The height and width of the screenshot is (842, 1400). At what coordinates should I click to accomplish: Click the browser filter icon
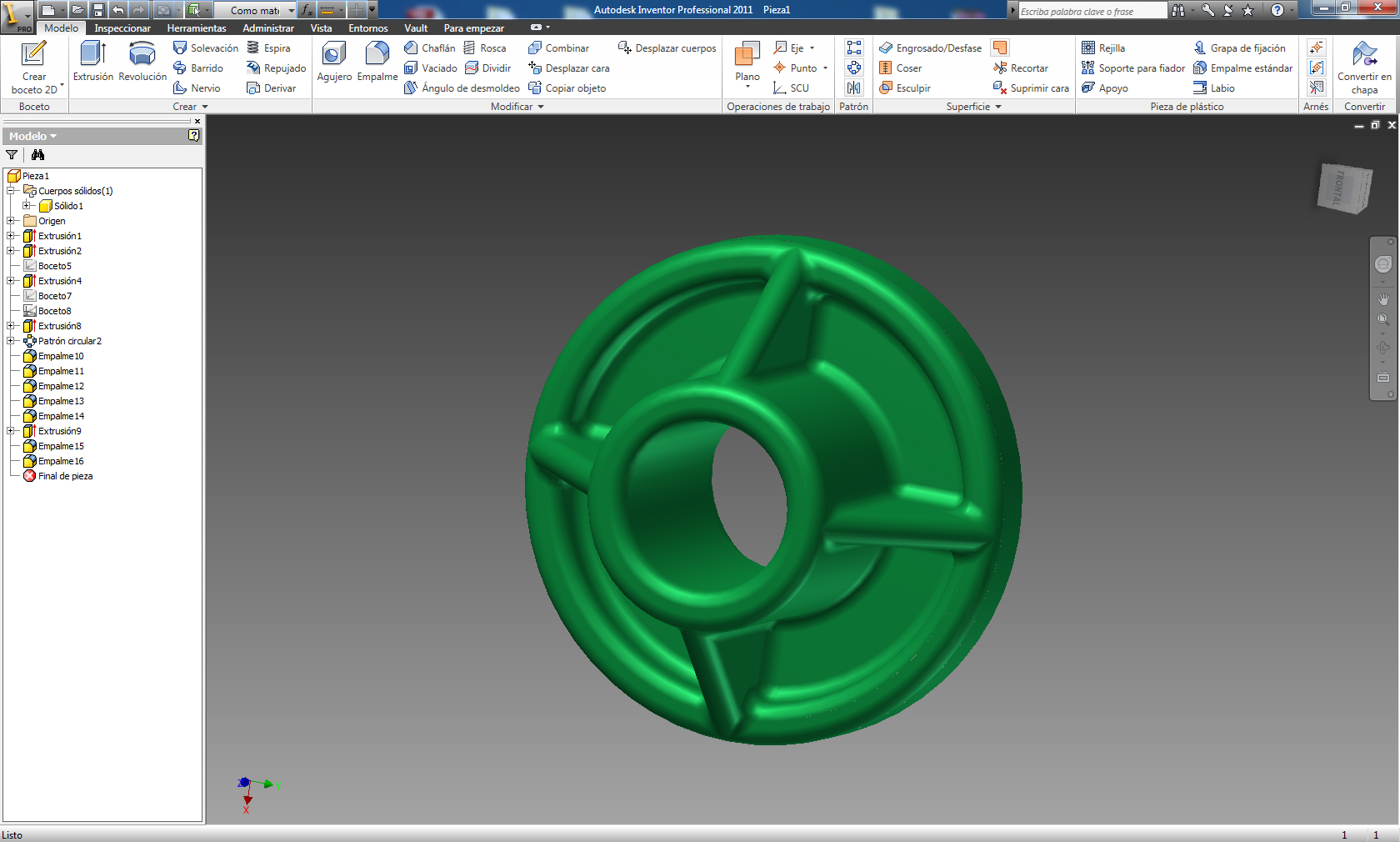(x=12, y=155)
